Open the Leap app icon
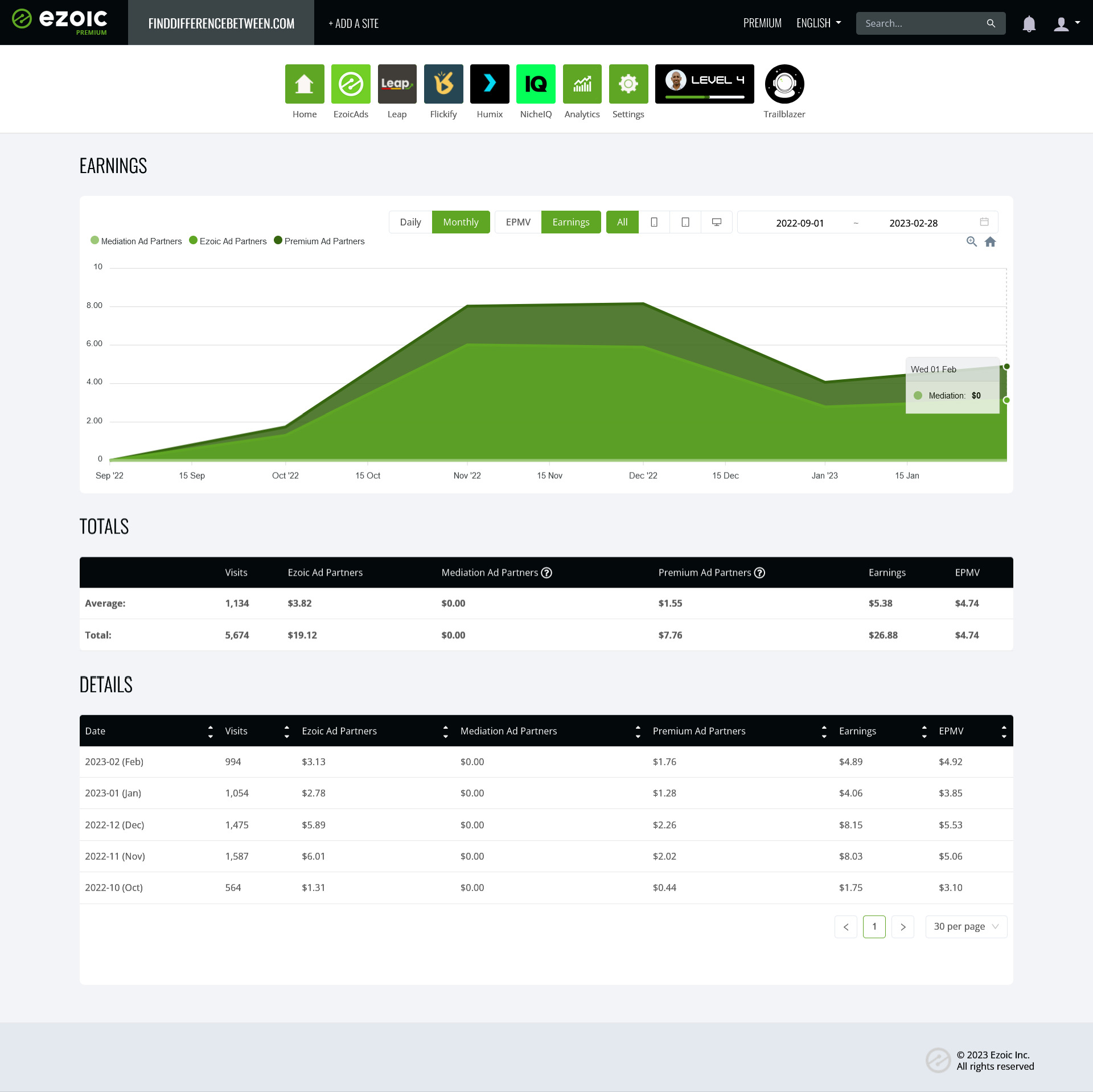Screen dimensions: 1093x1092 [x=397, y=84]
